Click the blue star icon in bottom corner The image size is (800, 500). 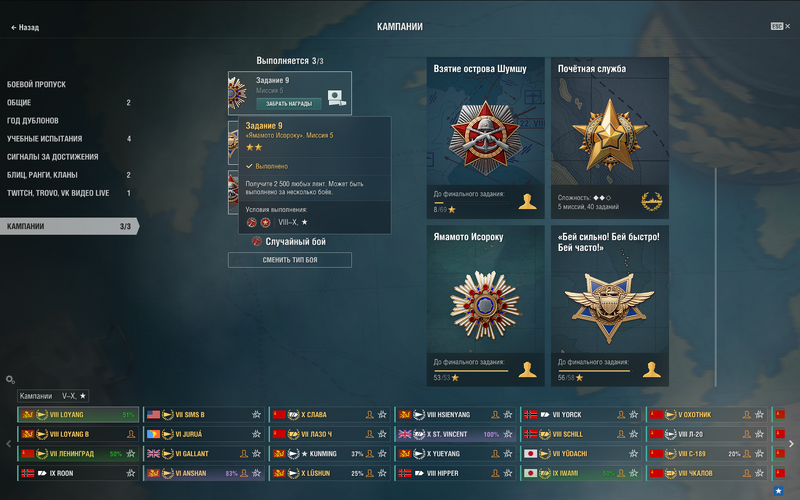pyautogui.click(x=778, y=491)
